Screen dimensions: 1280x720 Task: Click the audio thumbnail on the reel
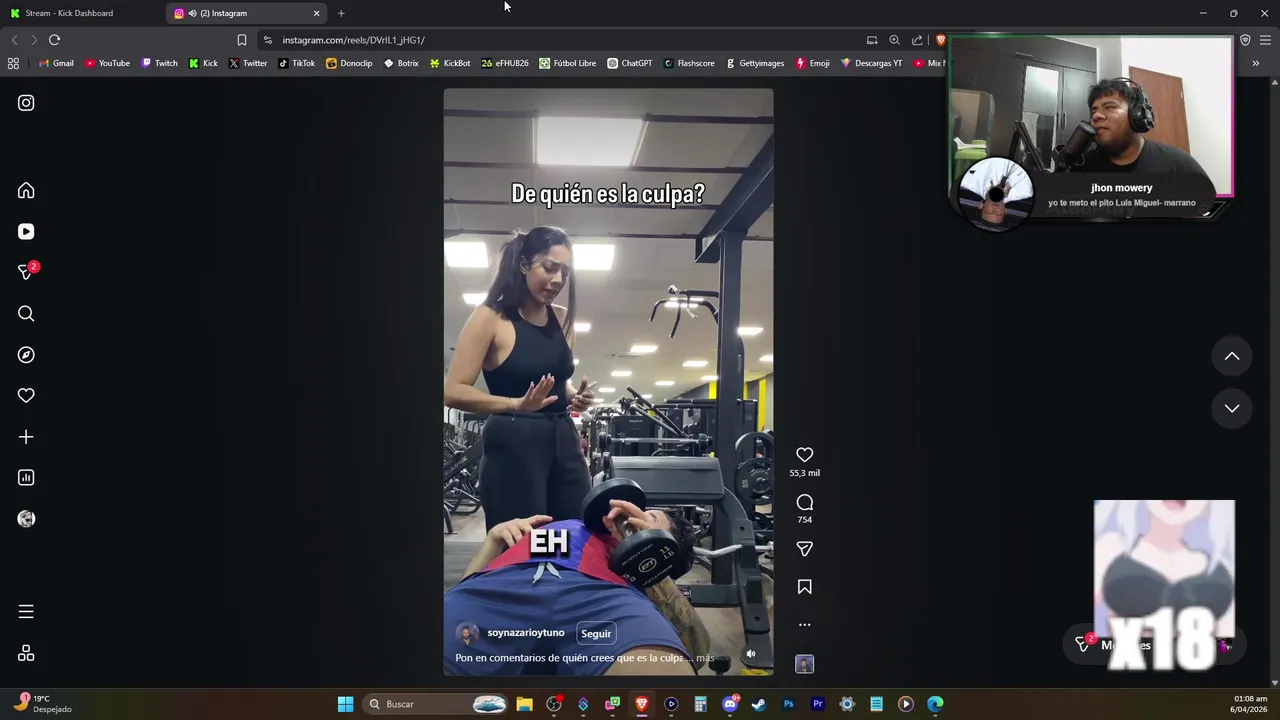[804, 664]
